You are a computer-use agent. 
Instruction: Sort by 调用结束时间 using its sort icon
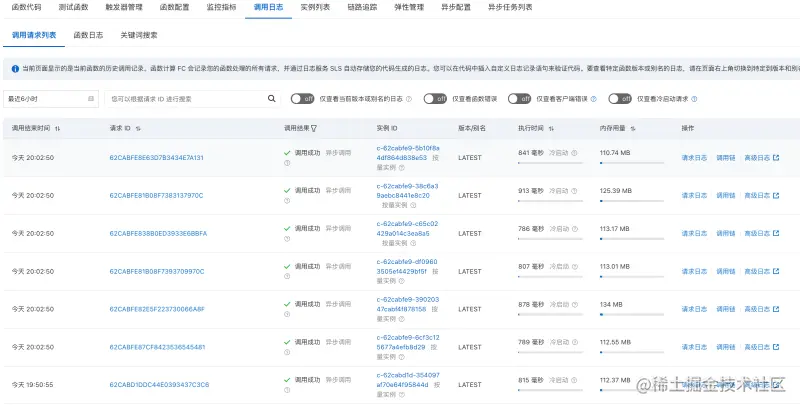pos(57,129)
